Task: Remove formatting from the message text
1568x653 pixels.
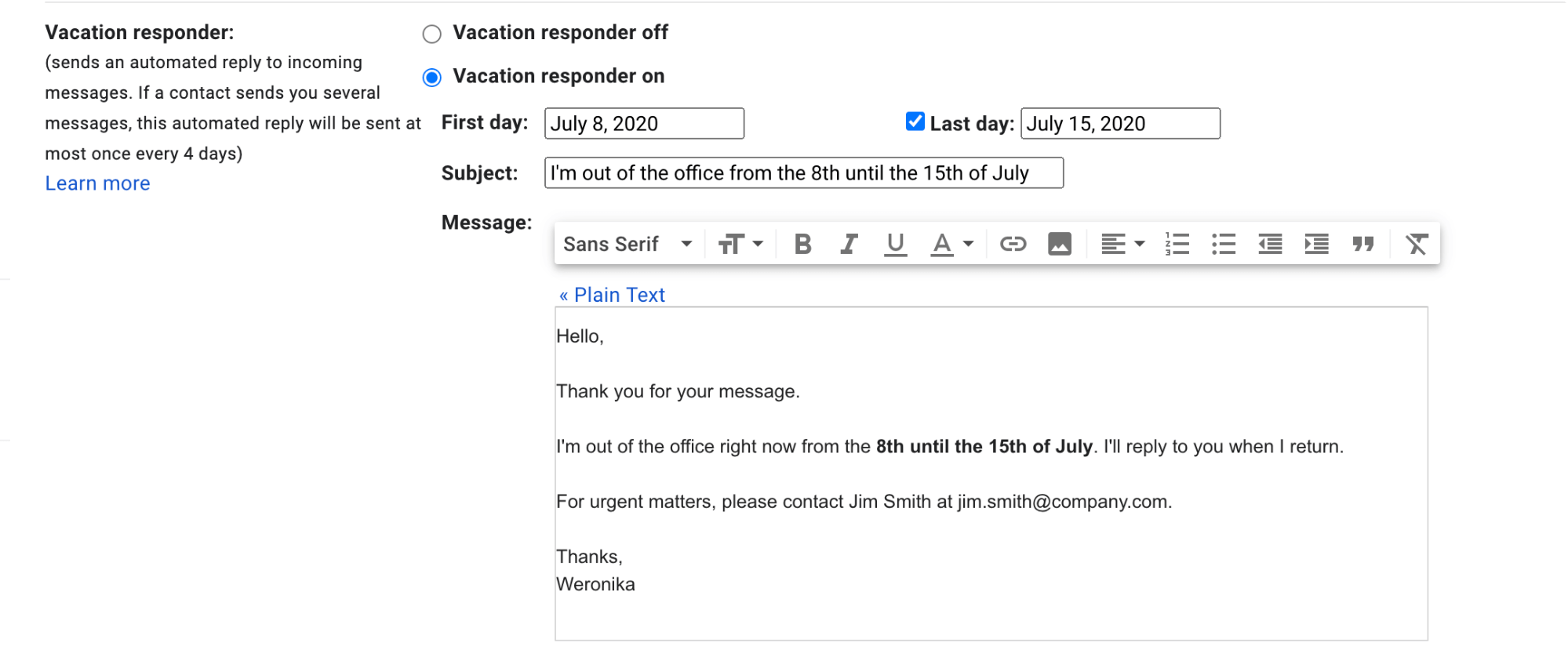Action: 1417,244
